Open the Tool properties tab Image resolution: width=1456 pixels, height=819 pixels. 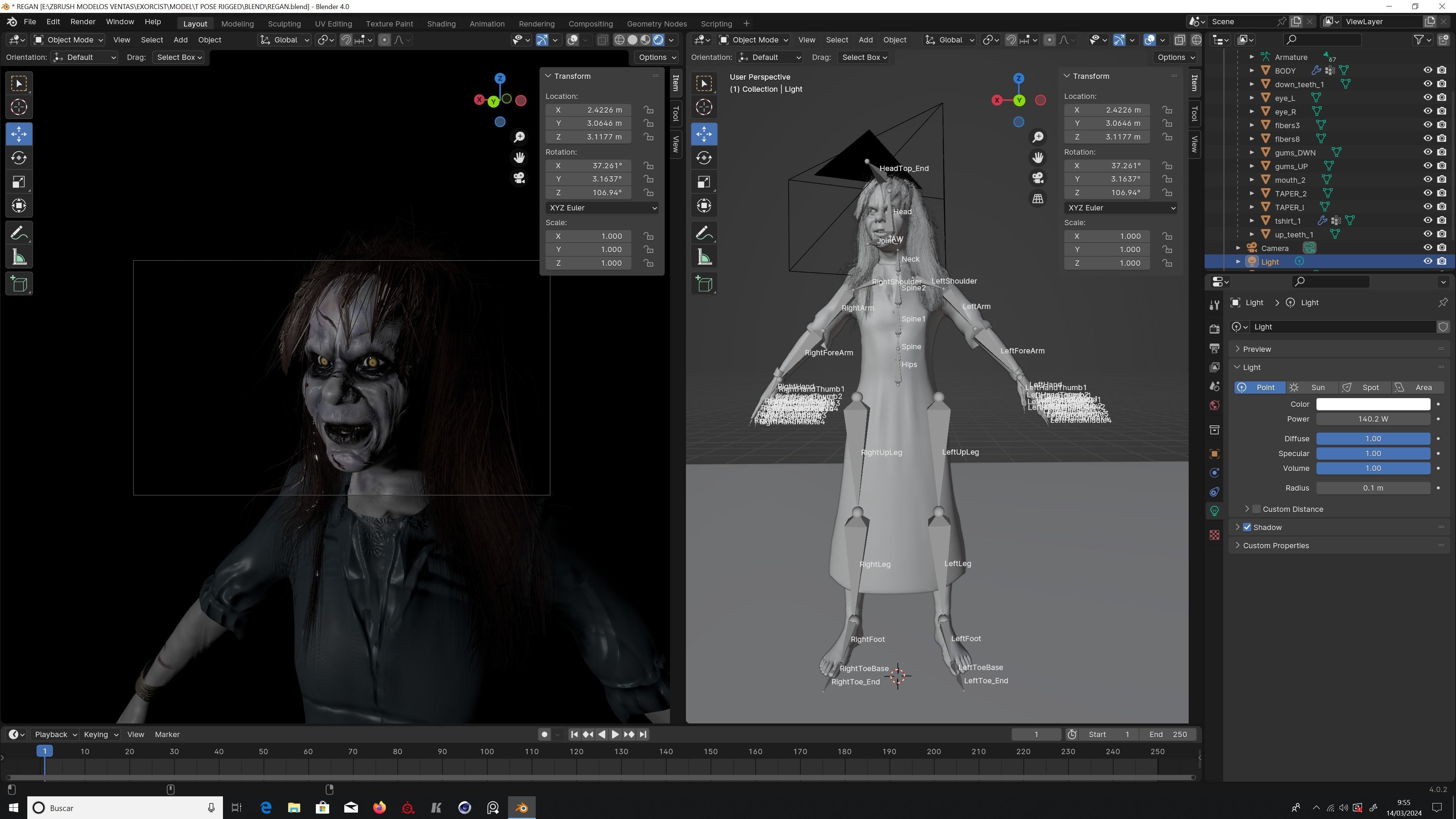tap(1214, 304)
